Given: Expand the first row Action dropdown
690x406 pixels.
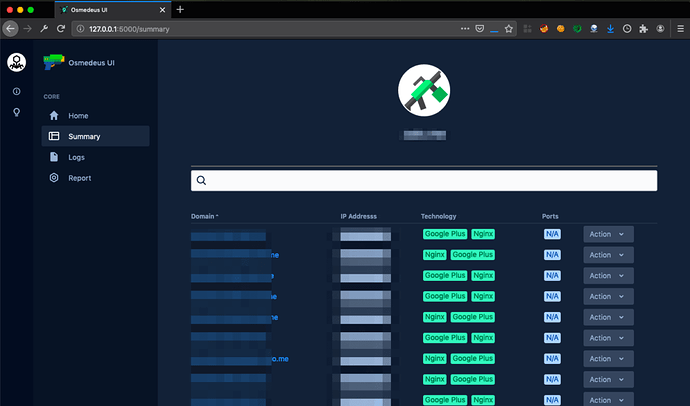Looking at the screenshot, I should tap(608, 234).
